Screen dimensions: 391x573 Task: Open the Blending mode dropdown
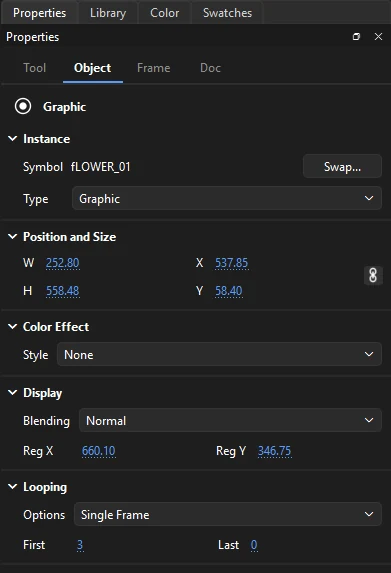tap(230, 420)
